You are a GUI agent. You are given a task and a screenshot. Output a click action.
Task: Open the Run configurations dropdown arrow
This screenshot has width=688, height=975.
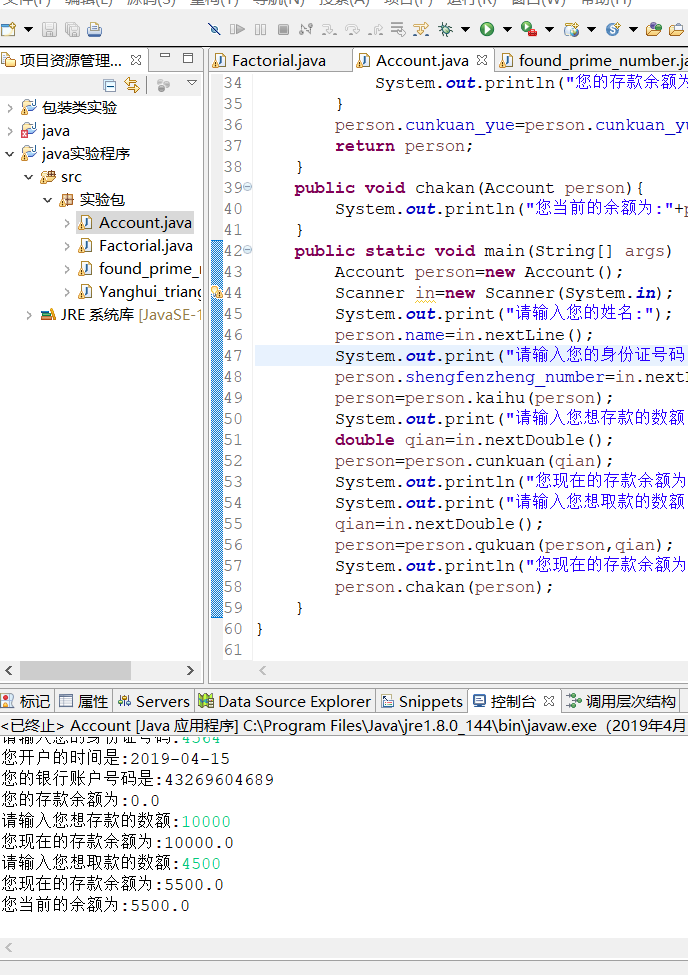click(507, 29)
